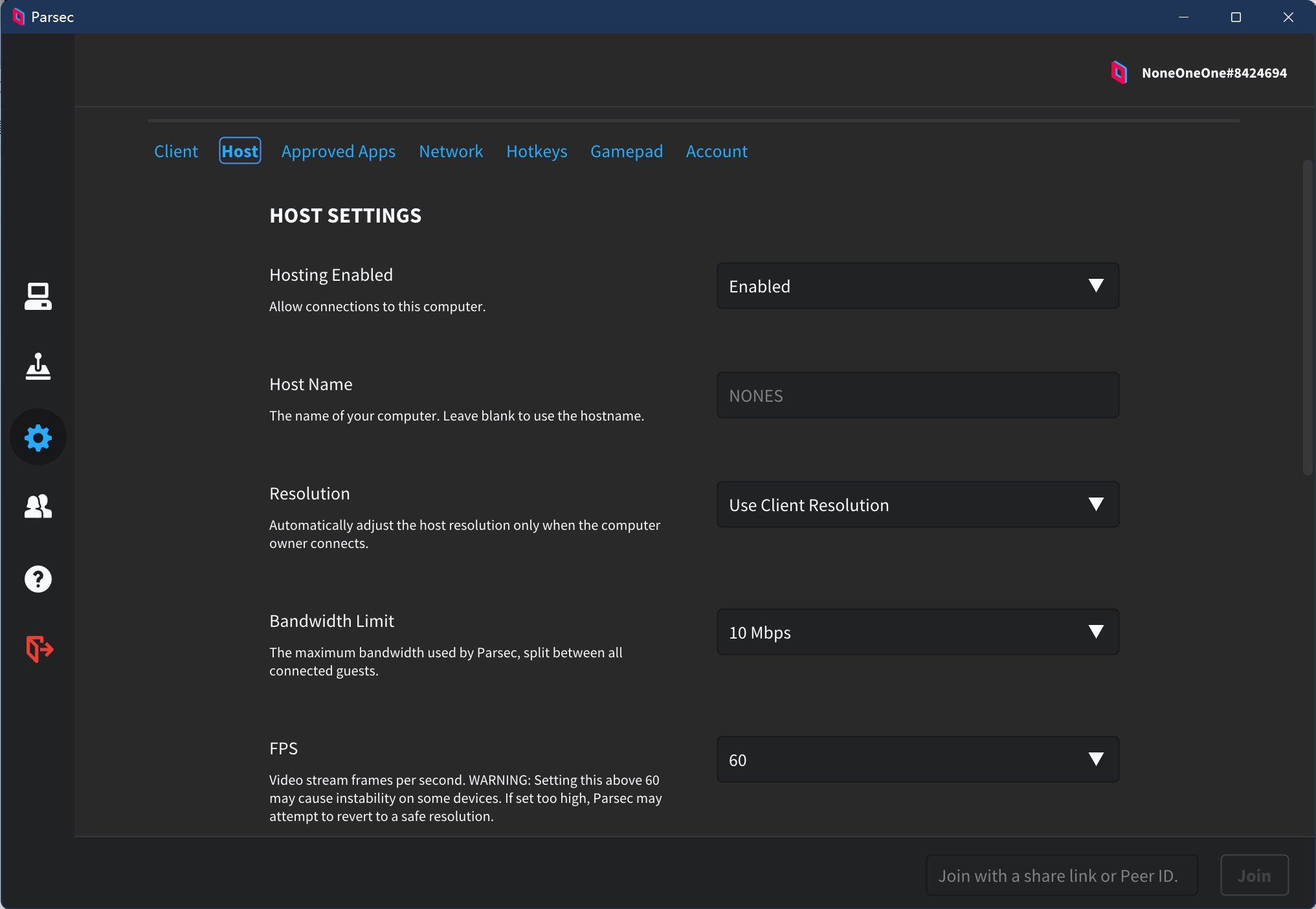Switch to the Client tab

pyautogui.click(x=176, y=151)
